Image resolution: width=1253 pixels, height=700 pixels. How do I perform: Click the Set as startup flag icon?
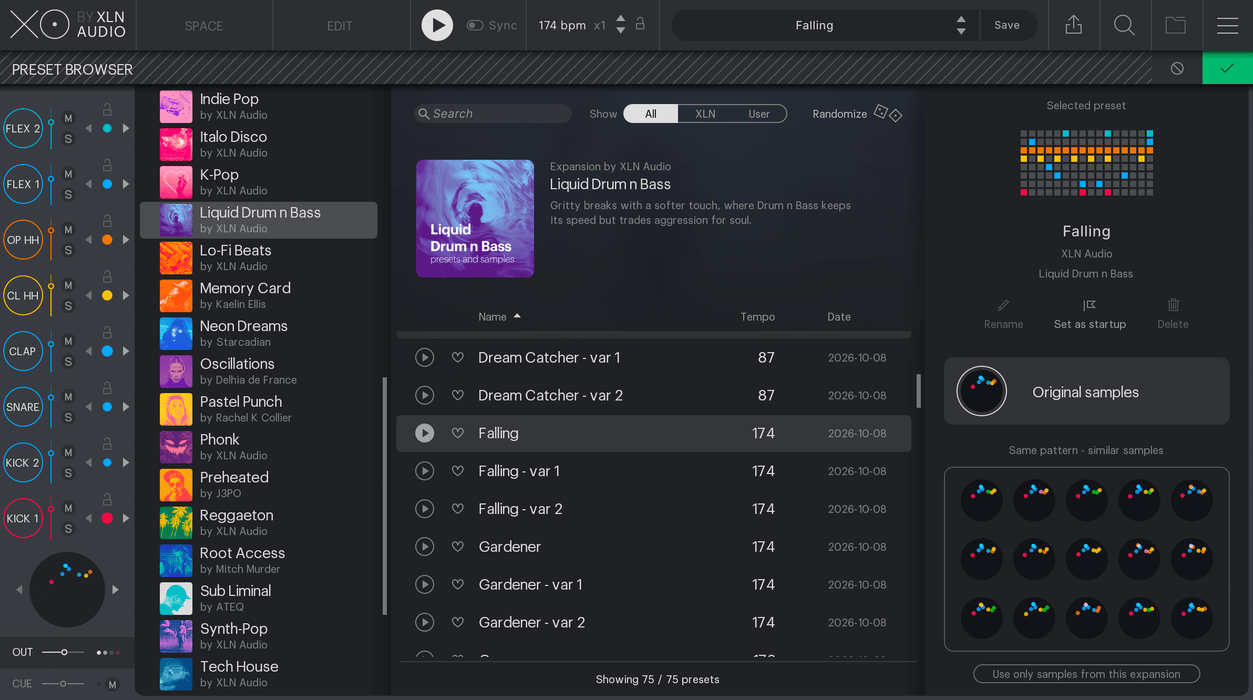point(1090,305)
